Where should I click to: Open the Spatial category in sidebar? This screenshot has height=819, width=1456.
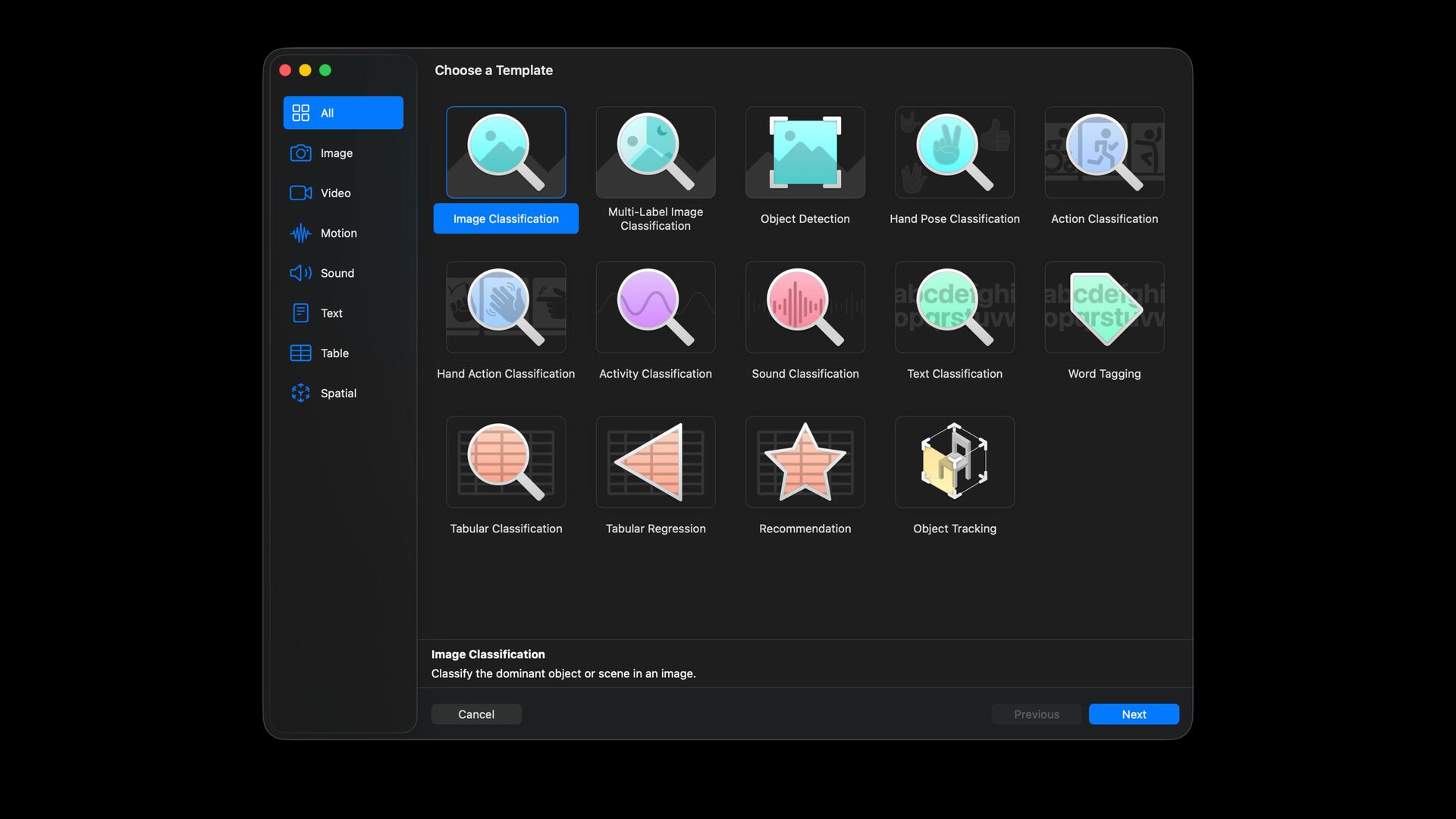click(x=338, y=394)
